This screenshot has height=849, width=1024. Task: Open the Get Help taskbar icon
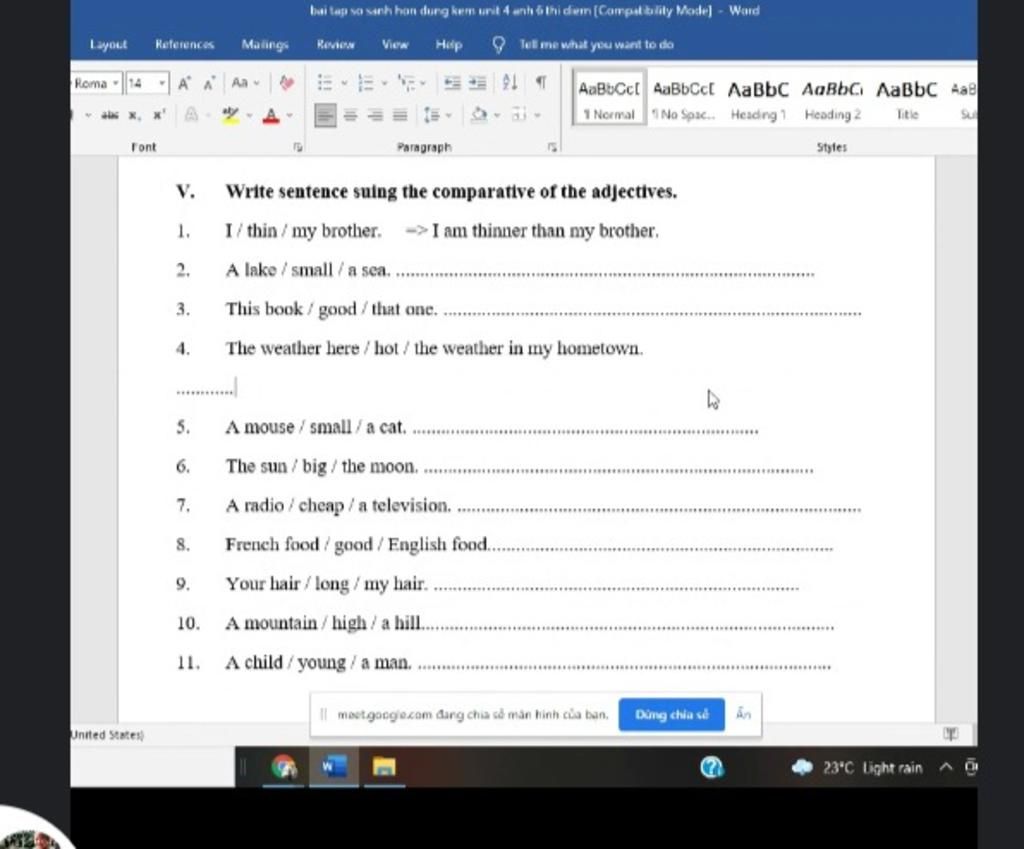point(711,767)
